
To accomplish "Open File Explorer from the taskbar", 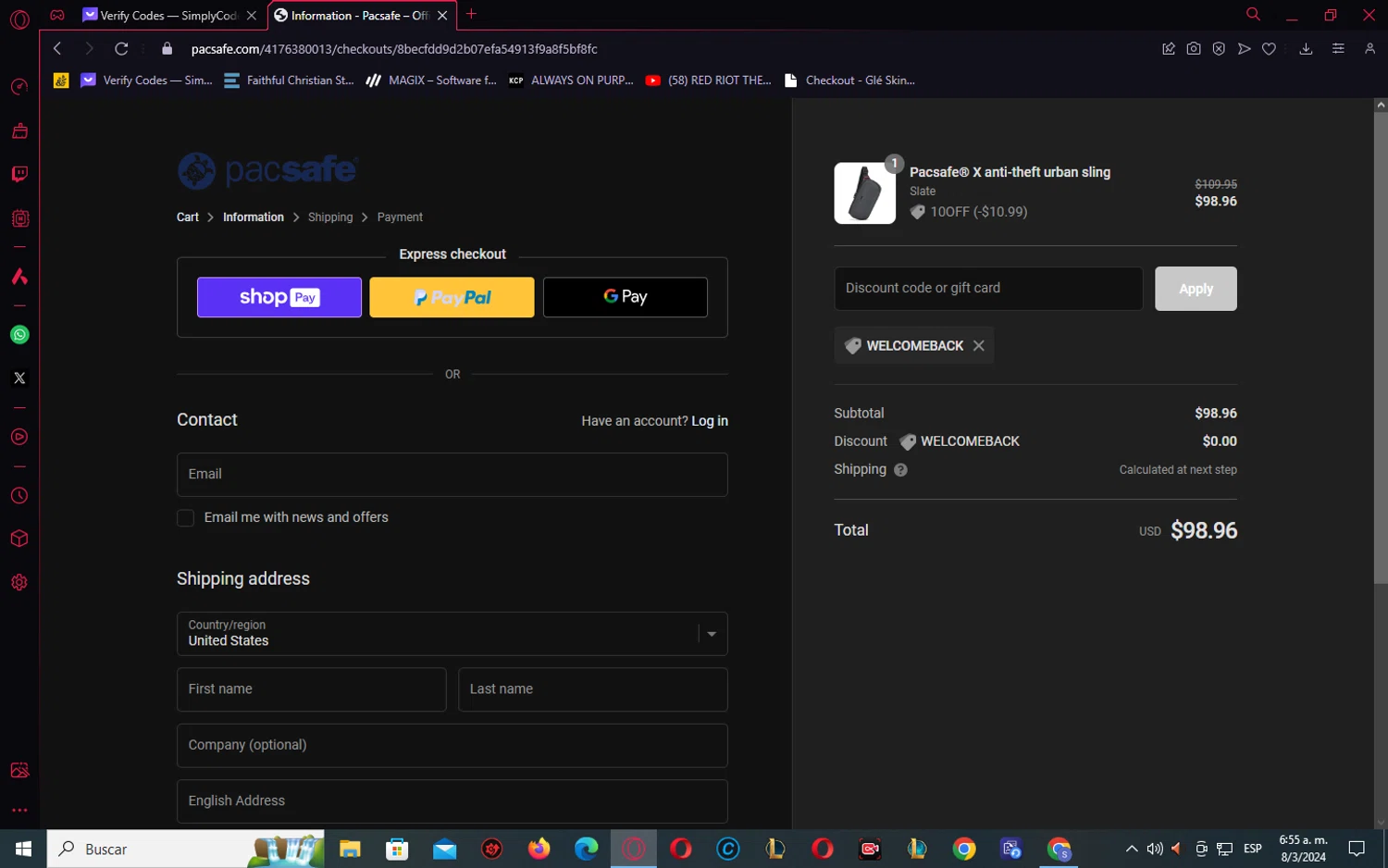I will point(350,849).
